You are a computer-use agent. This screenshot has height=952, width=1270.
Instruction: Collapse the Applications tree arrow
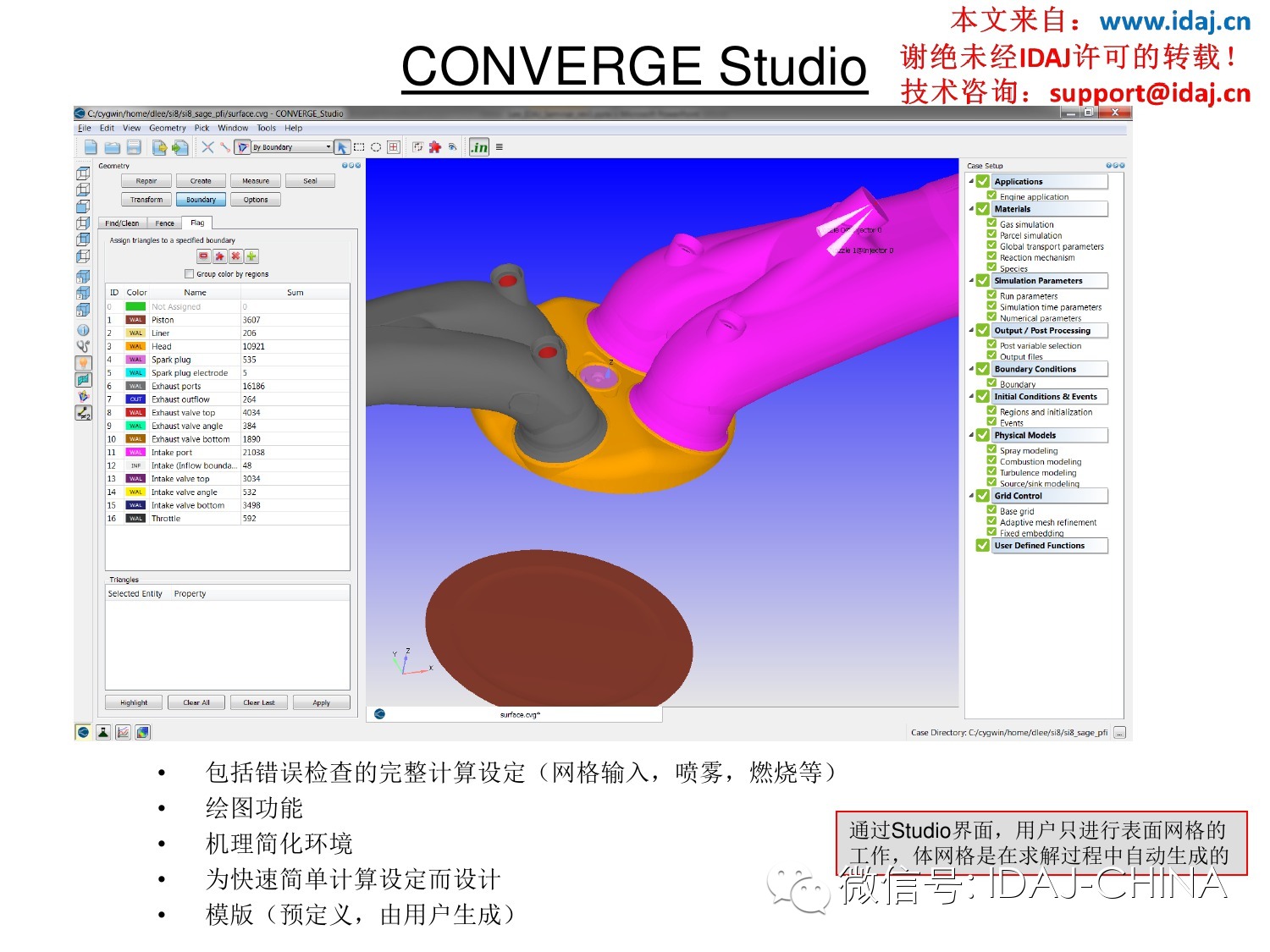point(971,180)
